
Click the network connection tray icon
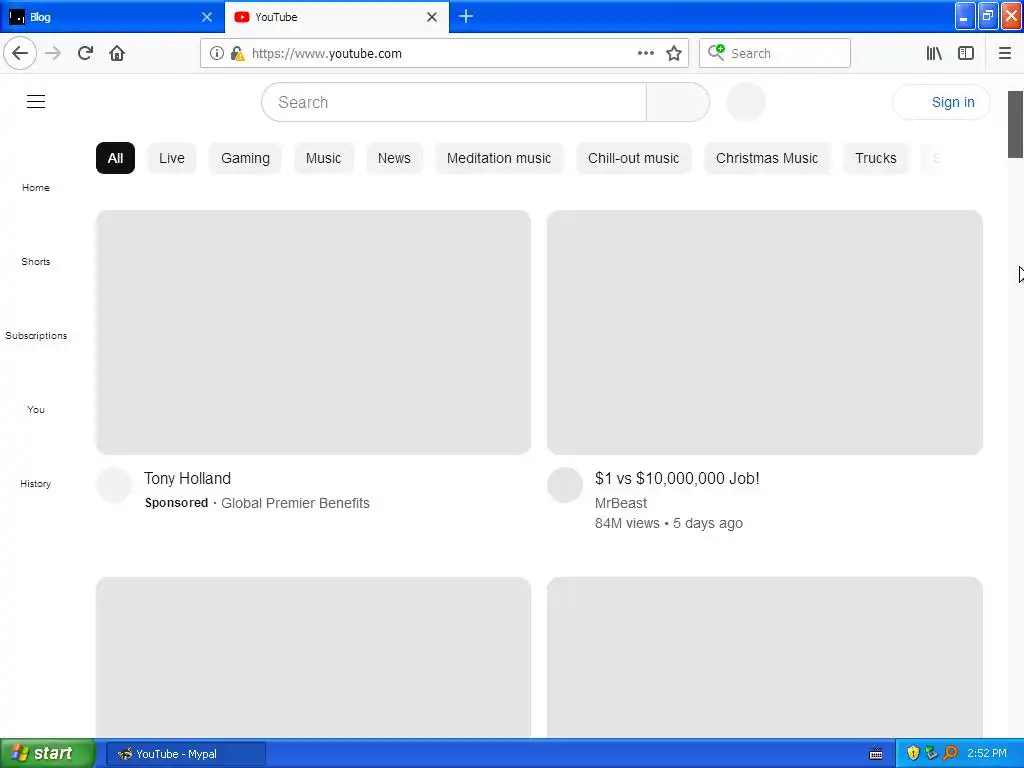point(931,754)
